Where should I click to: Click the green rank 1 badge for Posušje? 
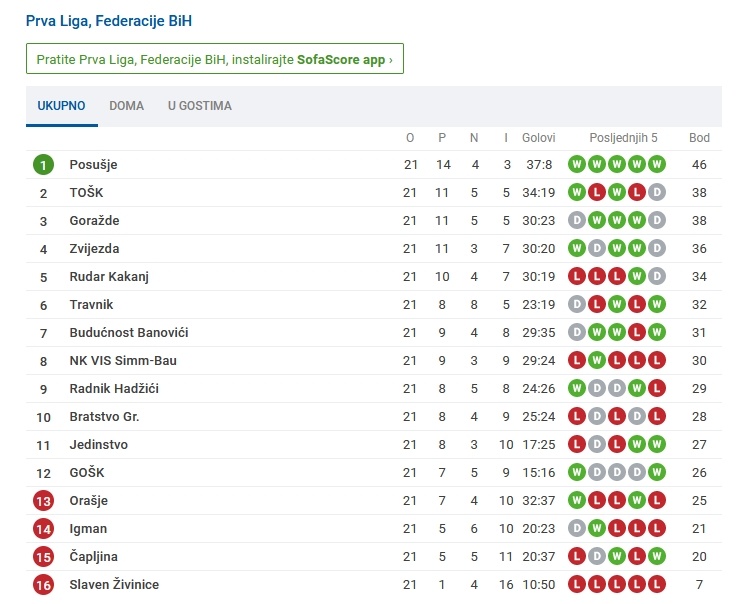coord(43,165)
